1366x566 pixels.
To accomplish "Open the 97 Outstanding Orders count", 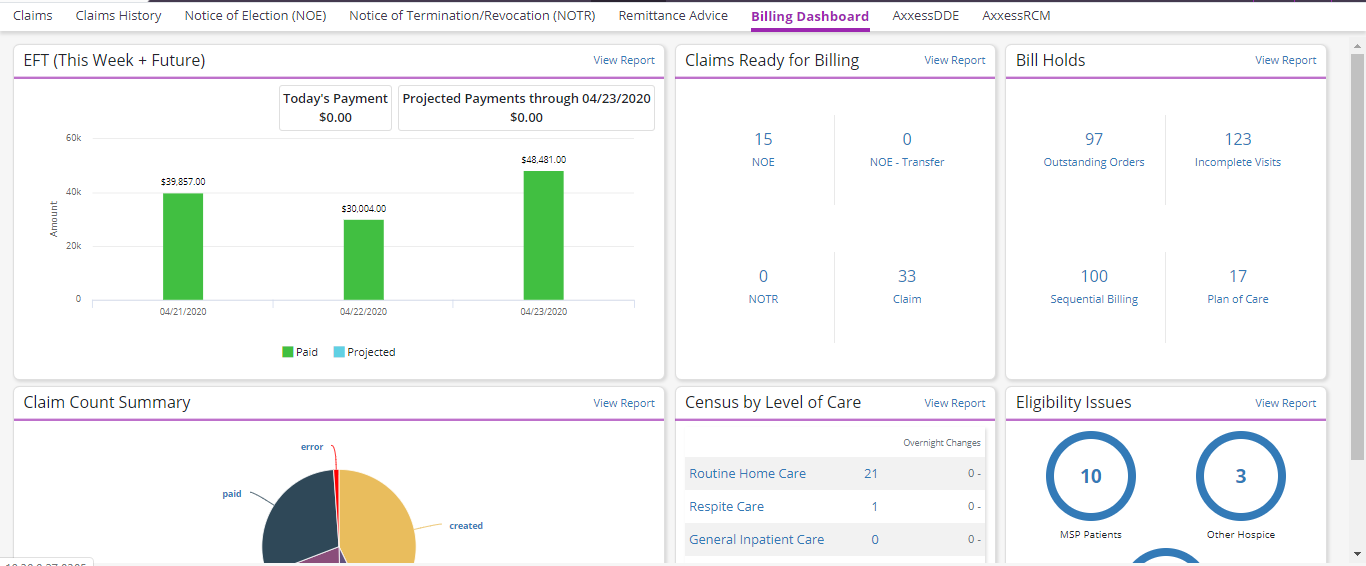I will 1093,140.
